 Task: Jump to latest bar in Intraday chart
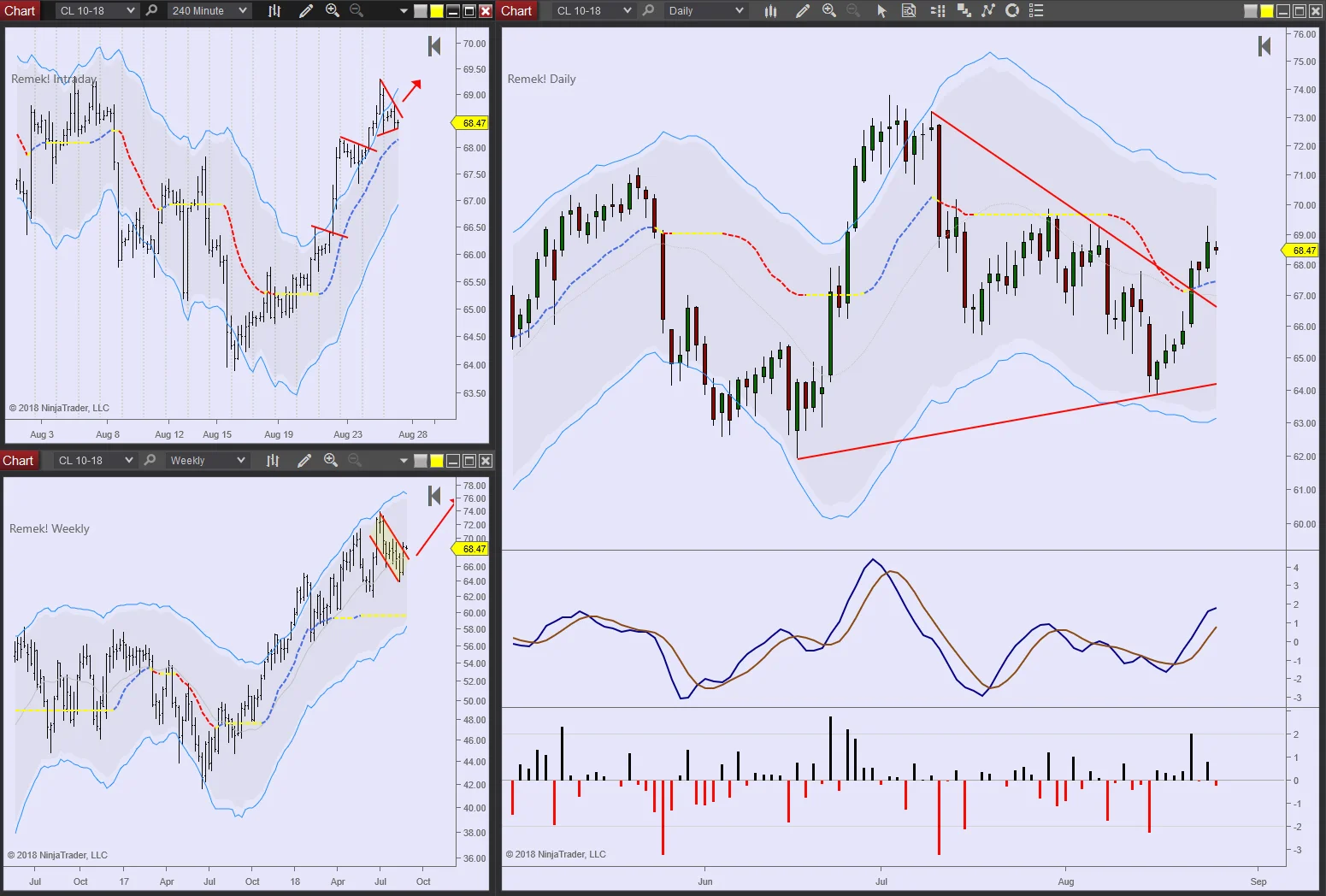434,46
